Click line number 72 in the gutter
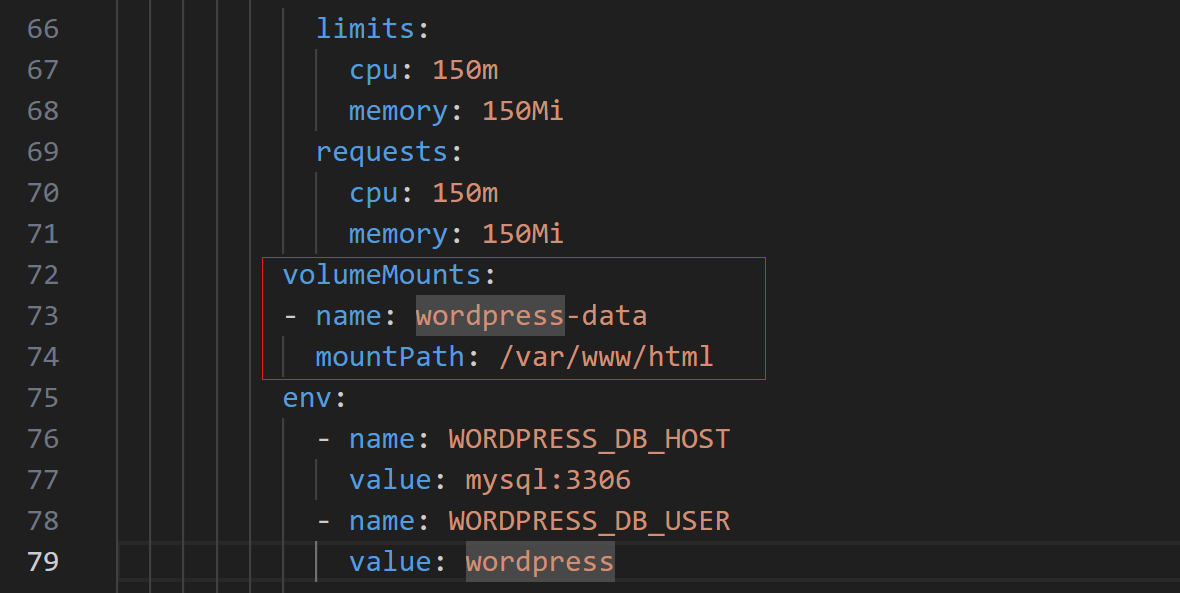Image resolution: width=1180 pixels, height=593 pixels. point(43,275)
